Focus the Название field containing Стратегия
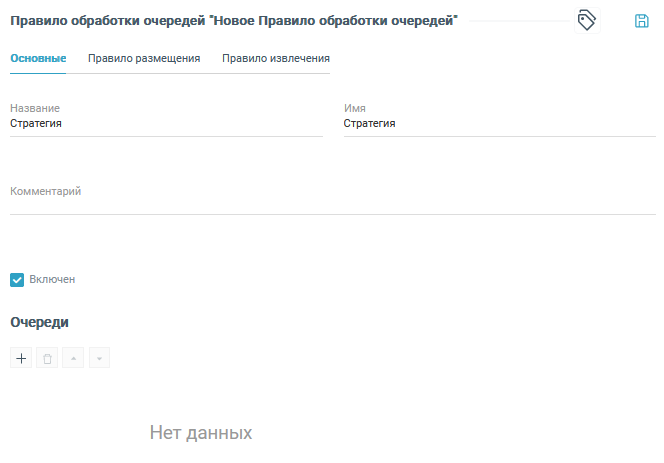Screen dimensions: 664x463 (166, 124)
